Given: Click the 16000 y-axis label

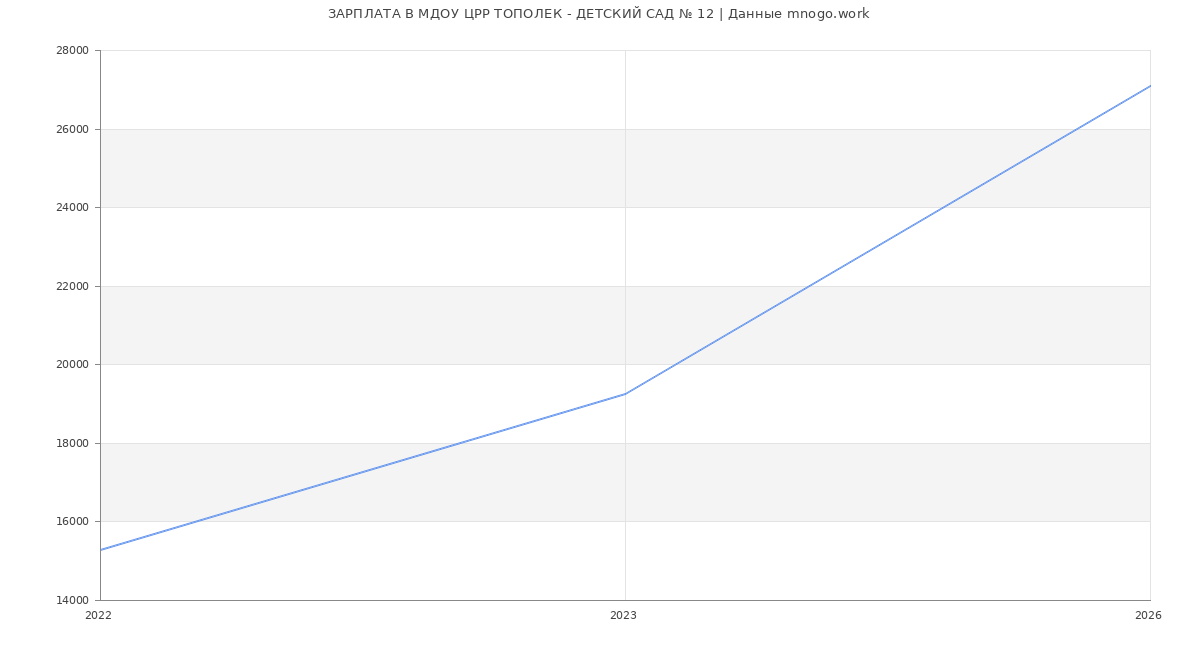Looking at the screenshot, I should [72, 522].
